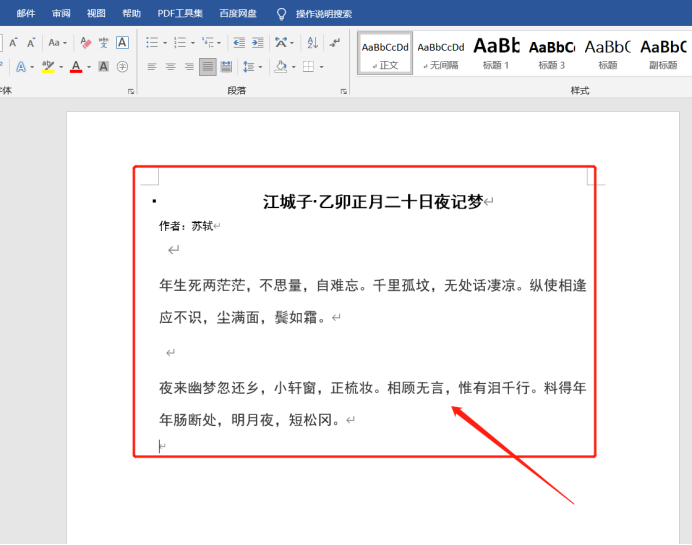This screenshot has width=692, height=545.
Task: Apply the 无间隔 style
Action: point(441,53)
